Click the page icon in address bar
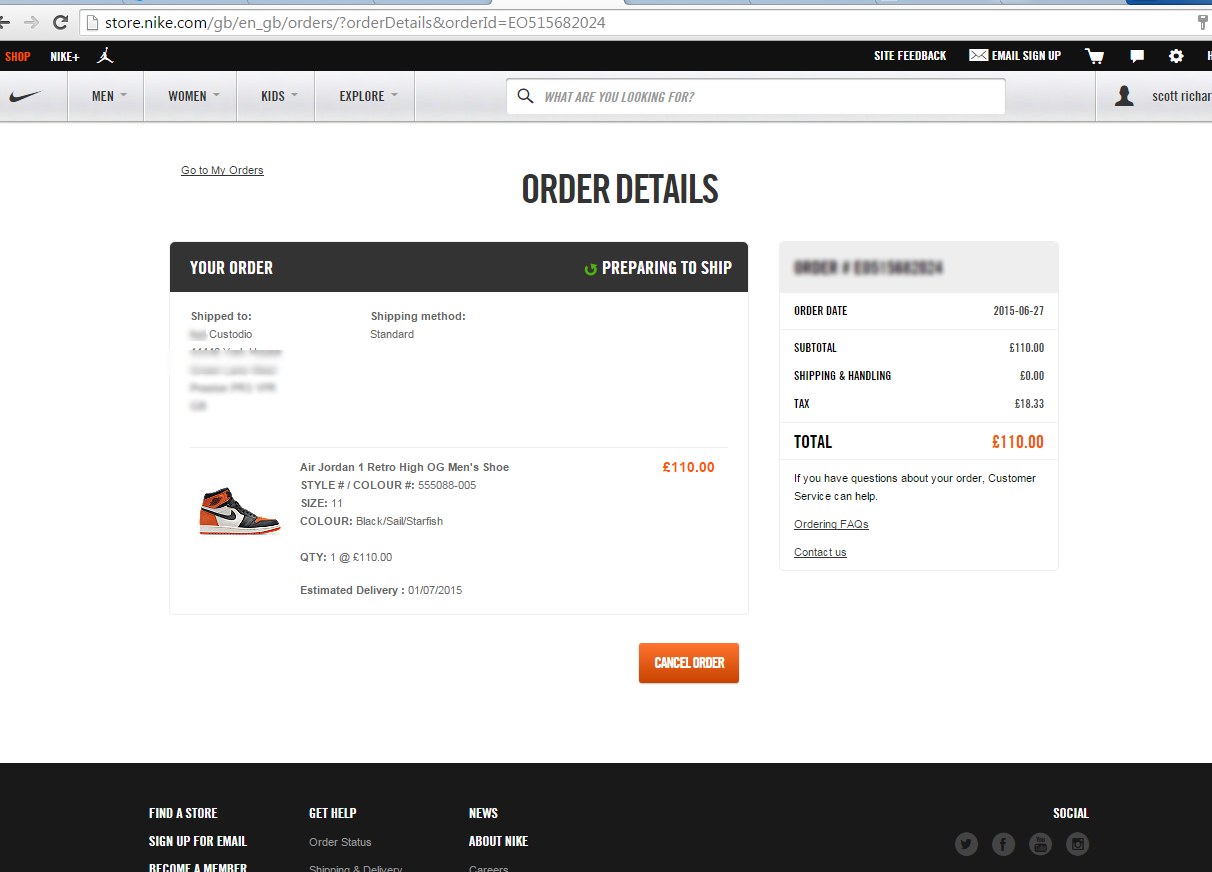 pyautogui.click(x=93, y=22)
